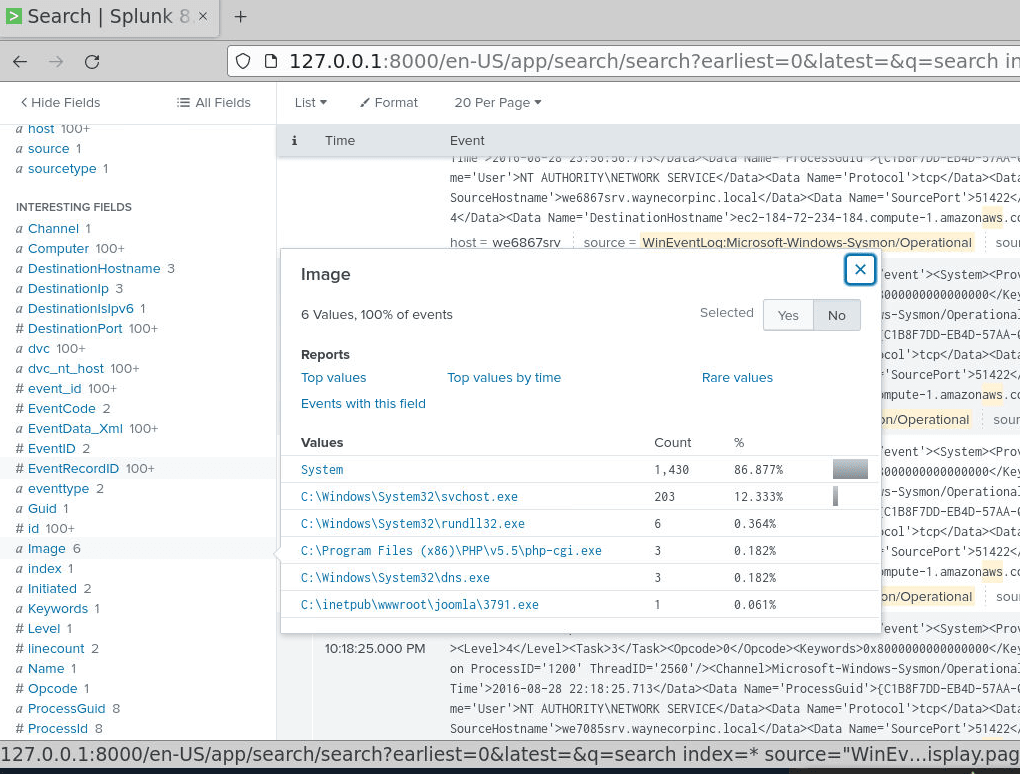Click the we6867srv host value
The image size is (1020, 774).
coord(526,243)
